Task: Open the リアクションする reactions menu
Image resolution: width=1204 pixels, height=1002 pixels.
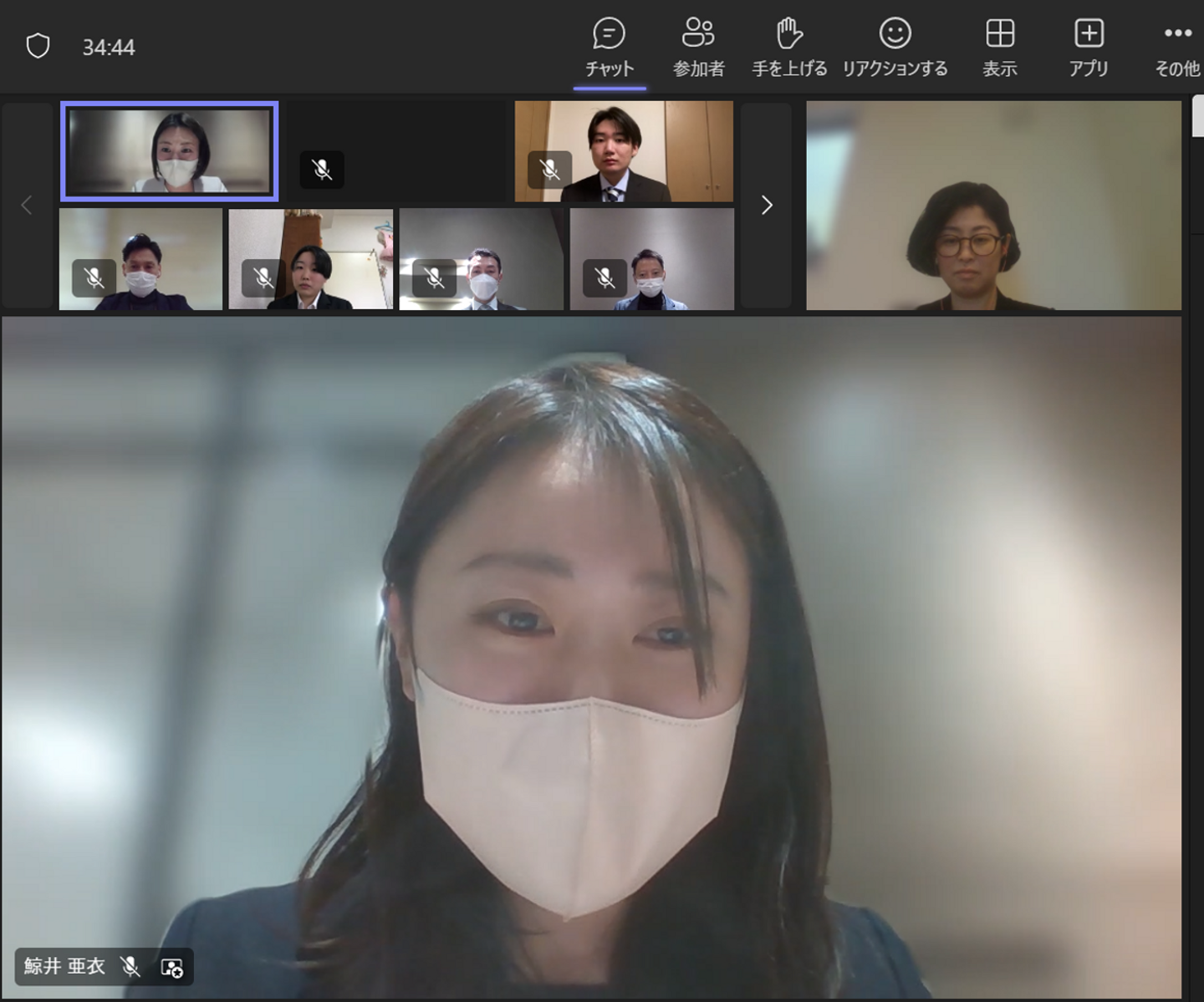Action: 895,48
